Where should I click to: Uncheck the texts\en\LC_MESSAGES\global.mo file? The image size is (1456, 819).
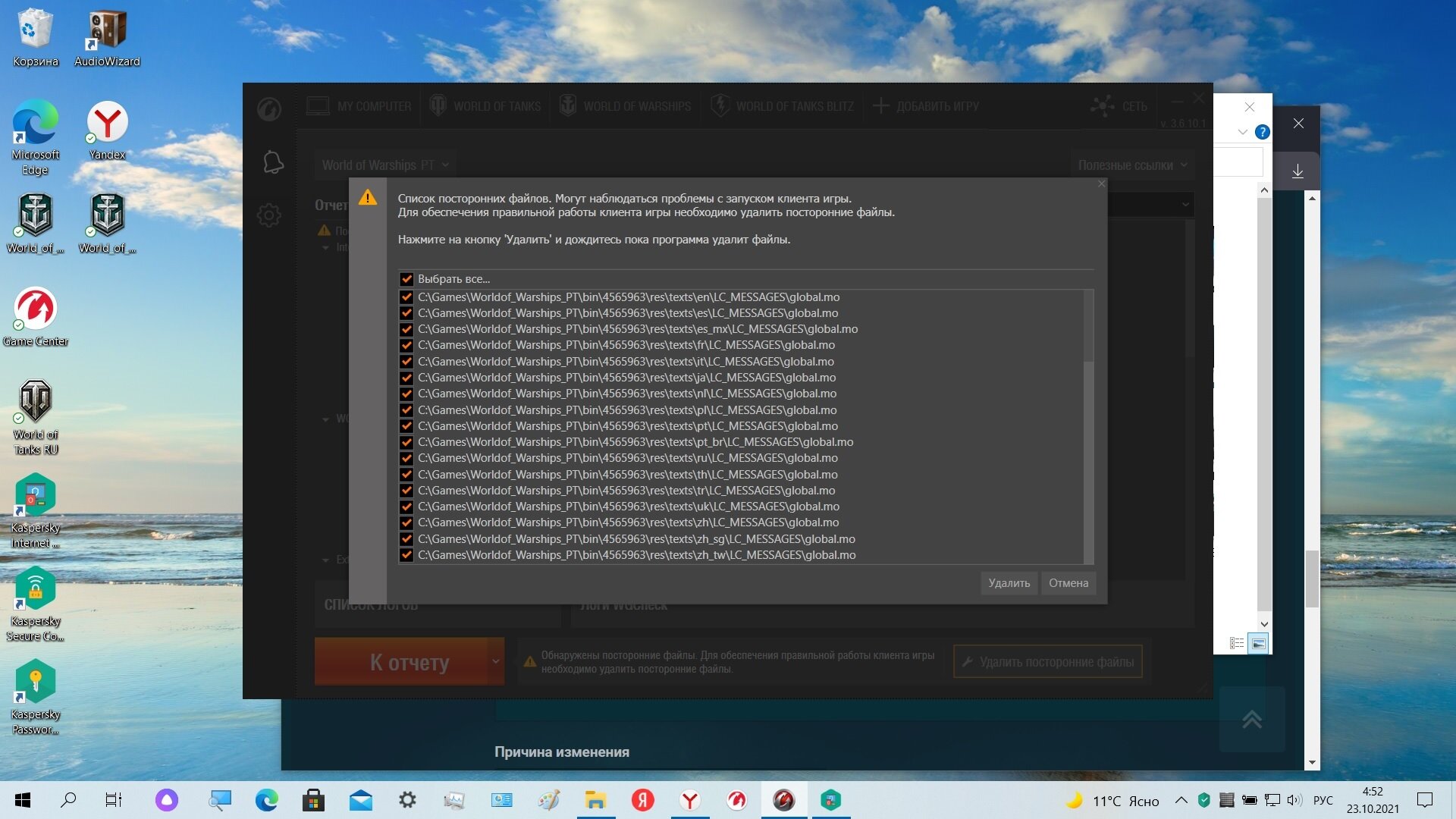[x=406, y=297]
